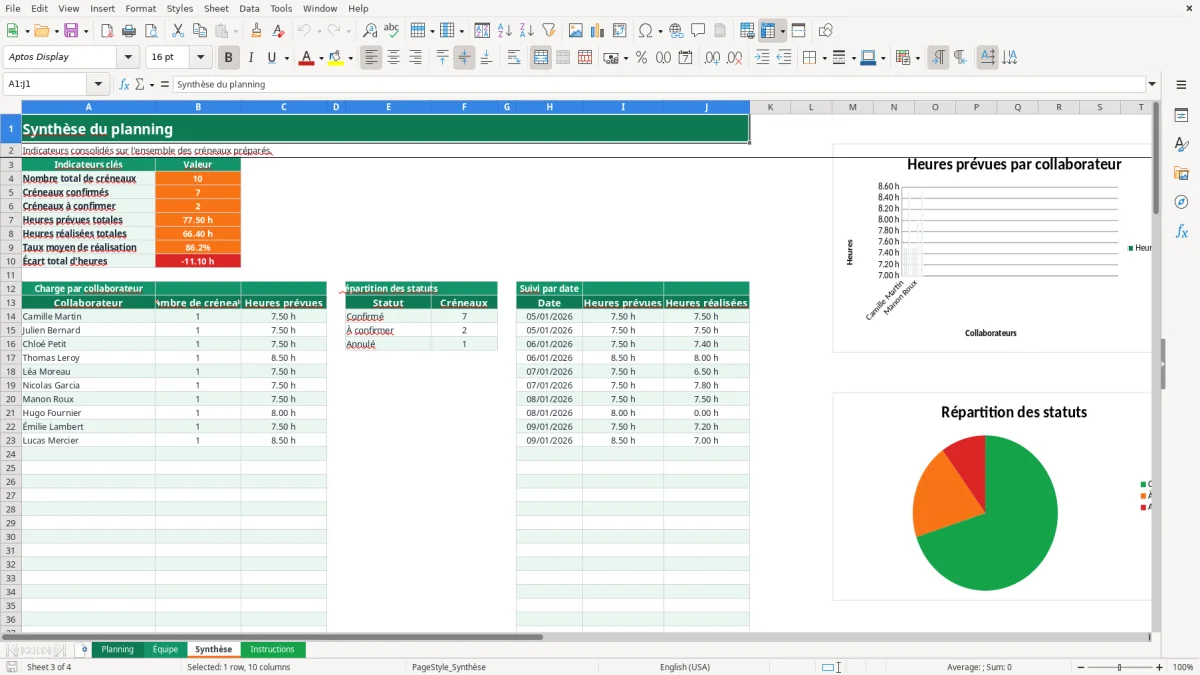Open the Sheet menu
The width and height of the screenshot is (1200, 675).
click(x=216, y=8)
